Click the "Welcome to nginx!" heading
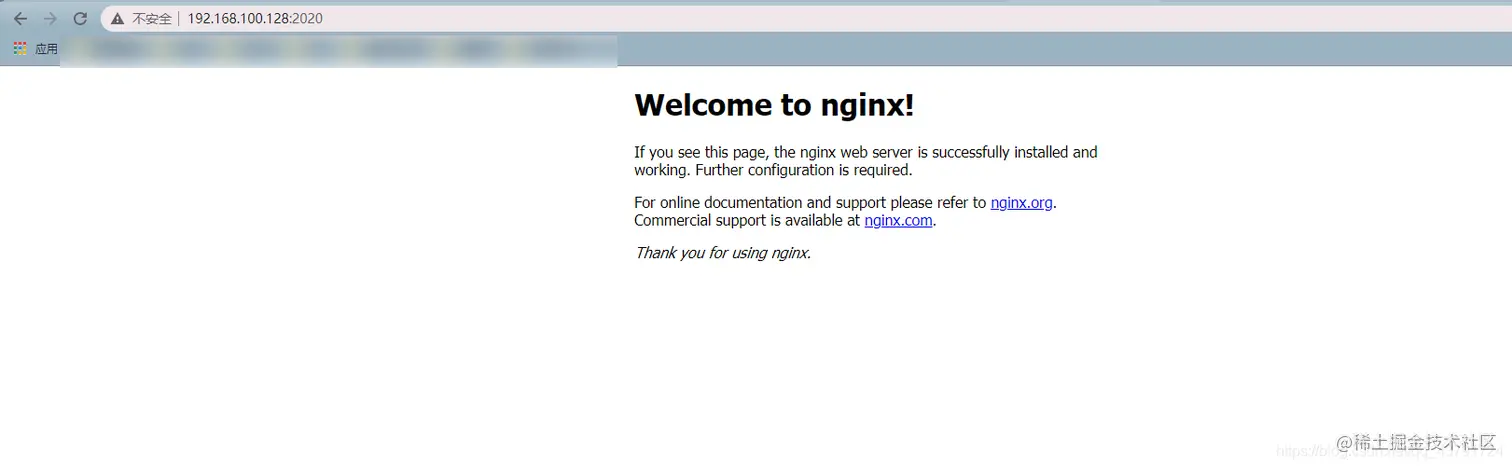Viewport: 1512px width, 468px height. [x=774, y=105]
